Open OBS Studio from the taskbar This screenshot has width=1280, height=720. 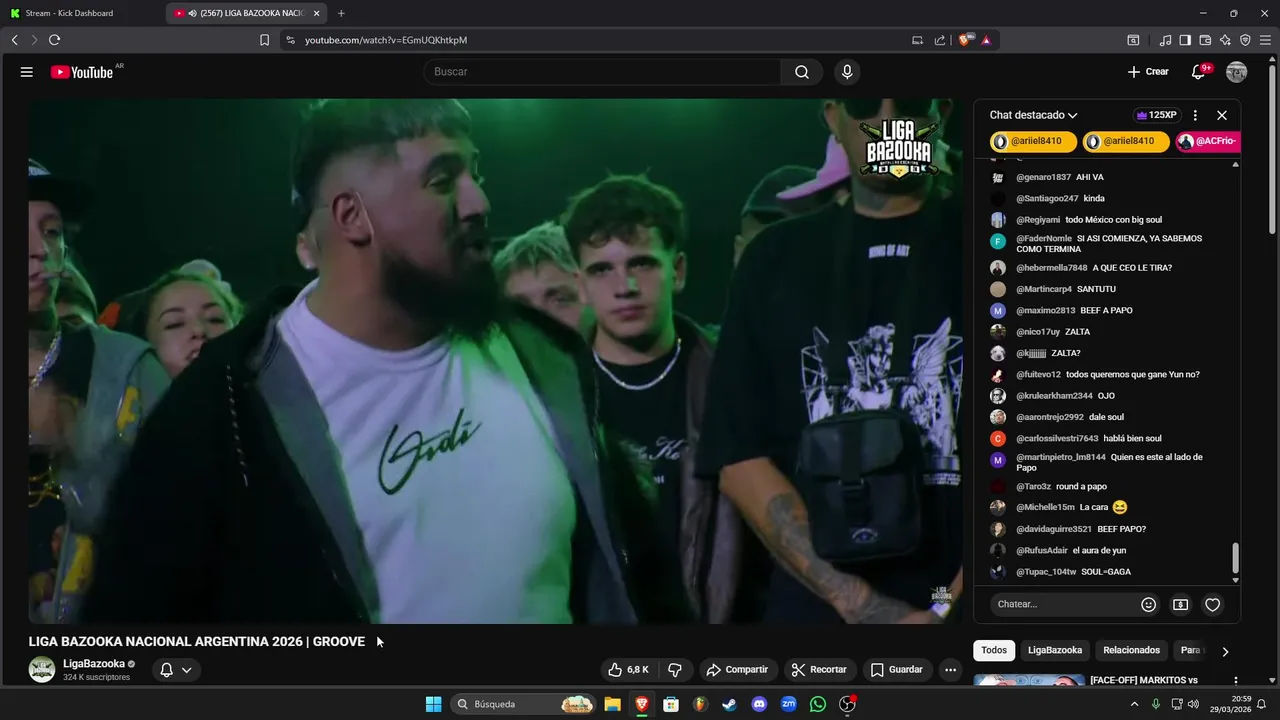tap(847, 704)
